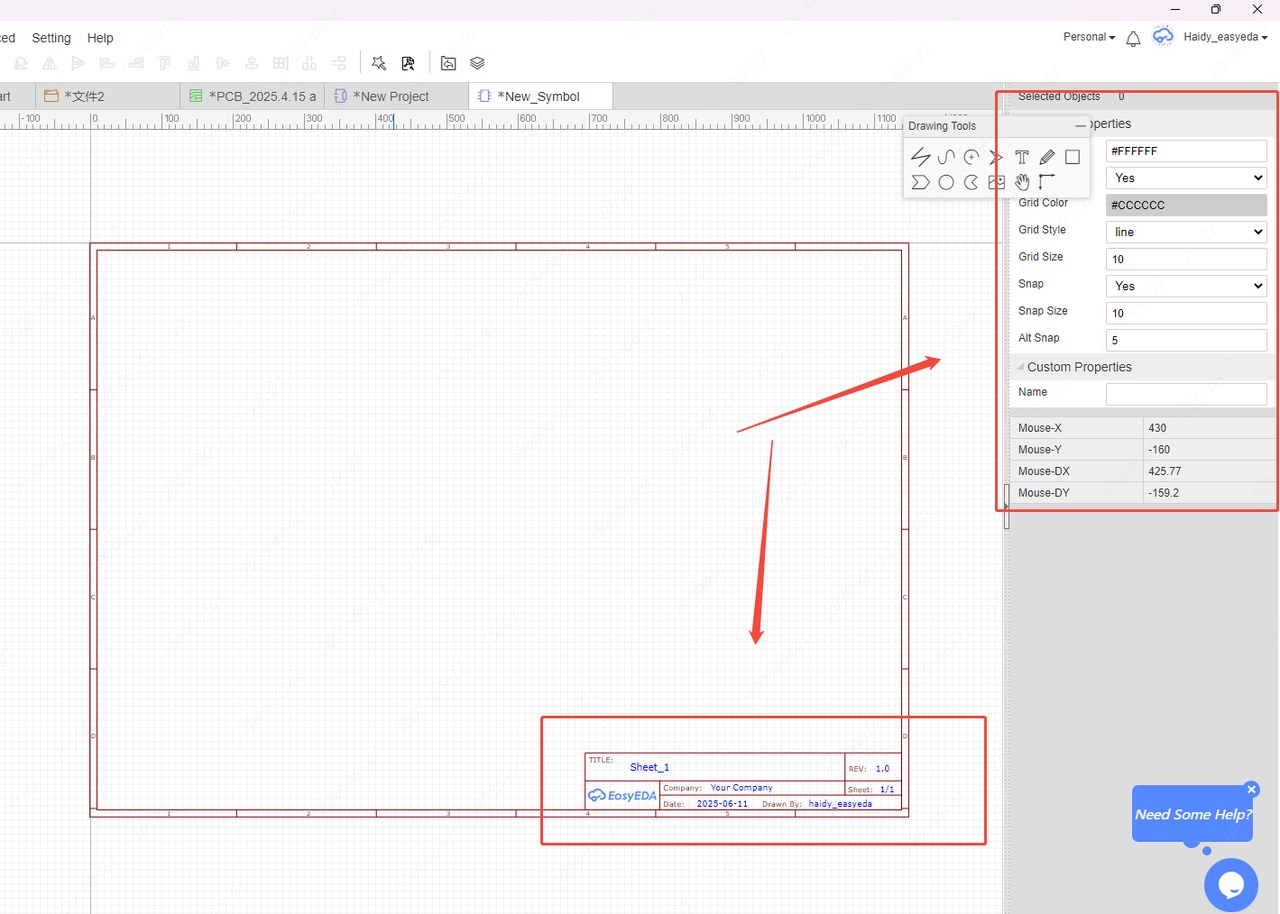This screenshot has height=914, width=1280.
Task: Click the Need Some Help? chat button
Action: click(x=1192, y=814)
